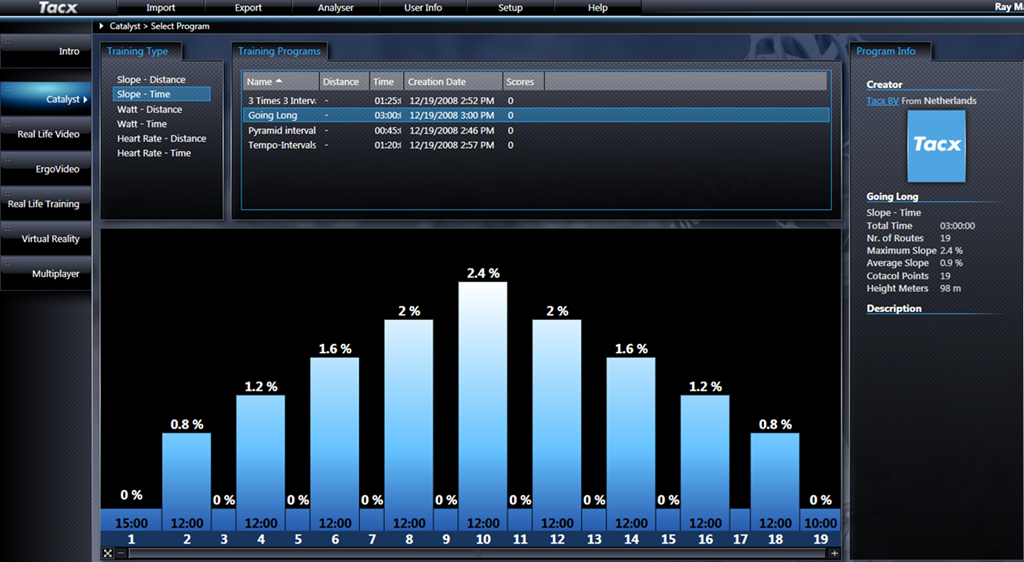The width and height of the screenshot is (1024, 562).
Task: Open the Help menu
Action: coord(598,8)
